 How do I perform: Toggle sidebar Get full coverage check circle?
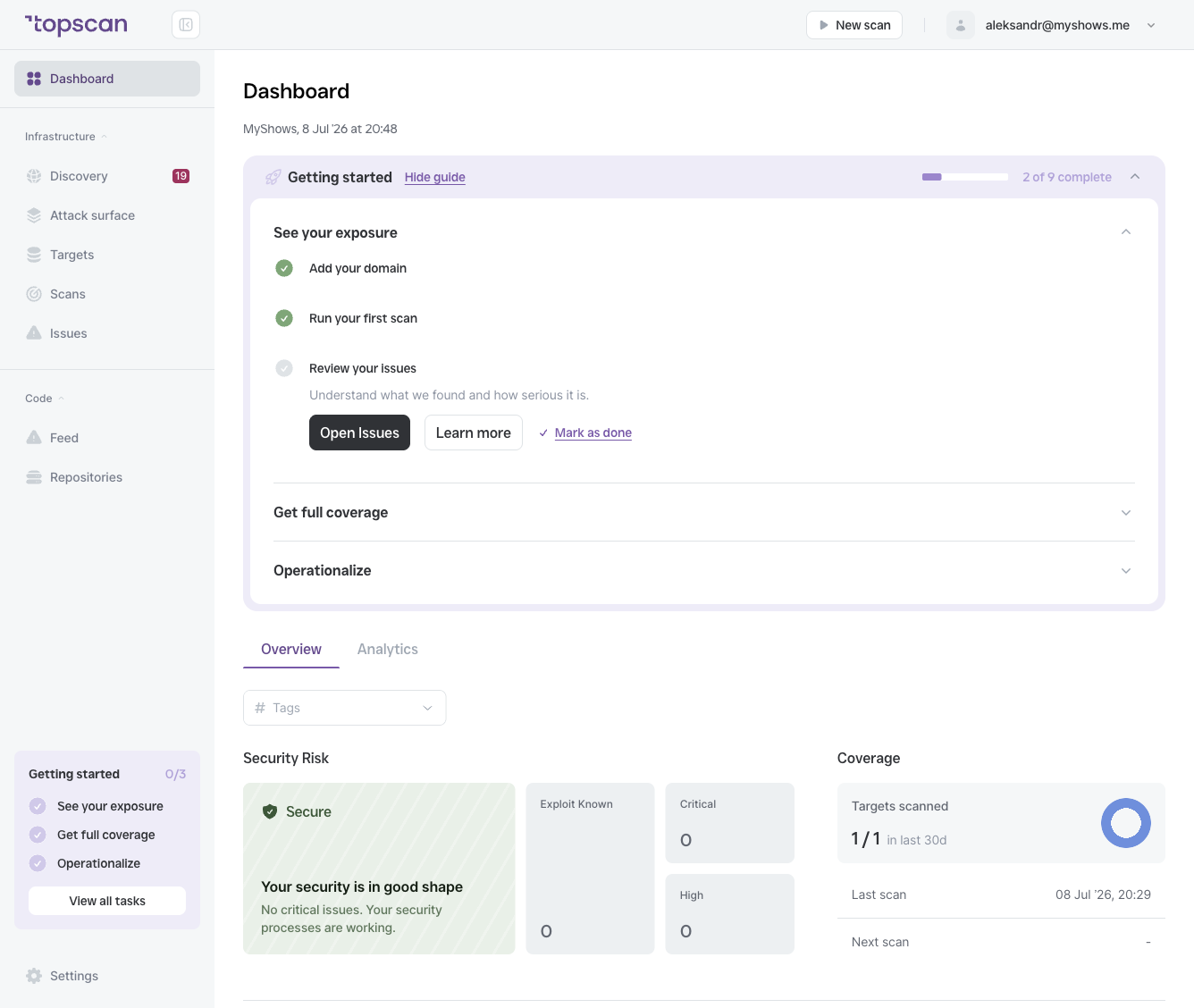click(x=38, y=835)
